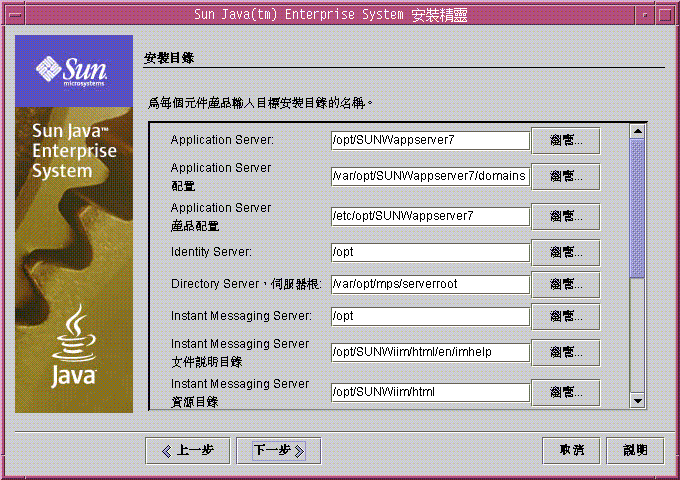The image size is (680, 480).
Task: Click Browse button beside /var/opt/SUNWappserver7/domains field
Action: tap(566, 176)
